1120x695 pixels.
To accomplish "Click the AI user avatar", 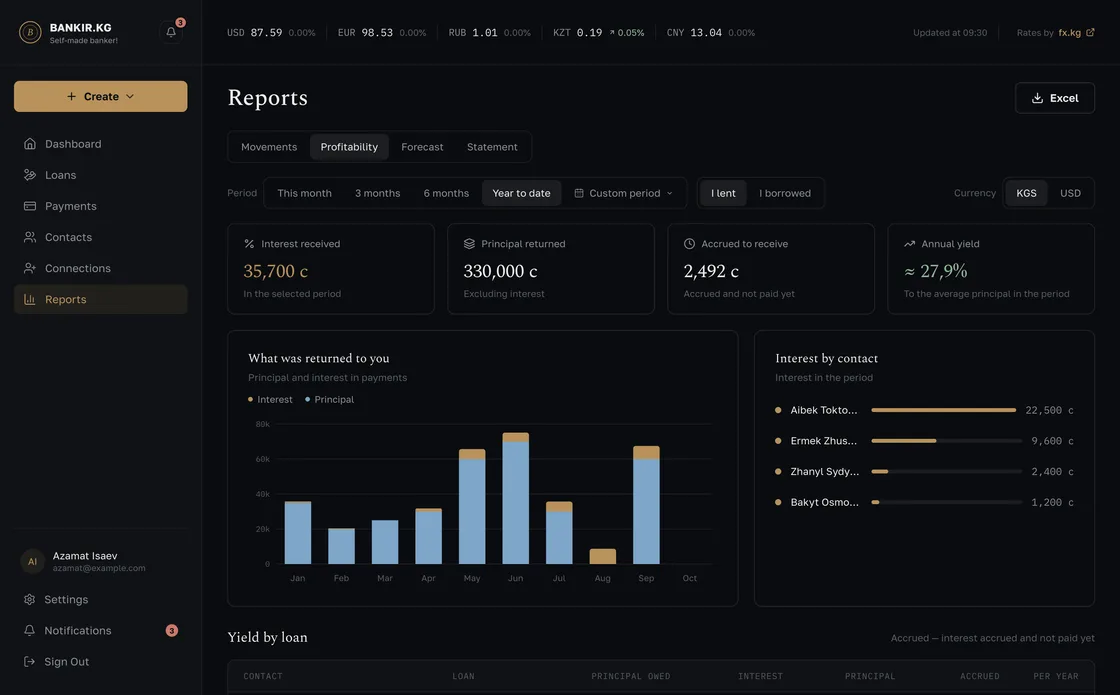I will pyautogui.click(x=32, y=561).
